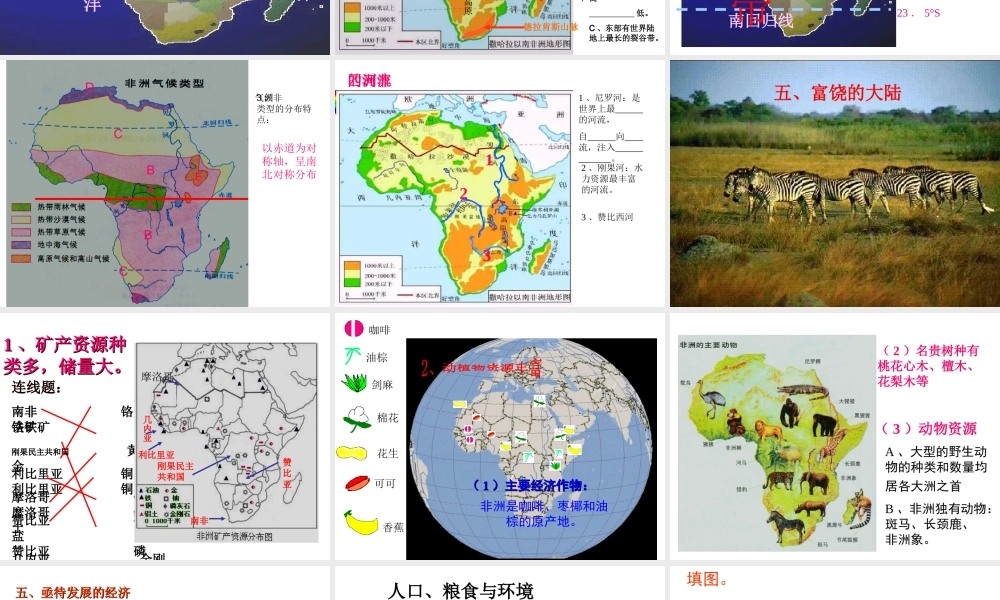The width and height of the screenshot is (1000, 600).
Task: Click the pink heading (3)动物资源
Action: tap(929, 428)
